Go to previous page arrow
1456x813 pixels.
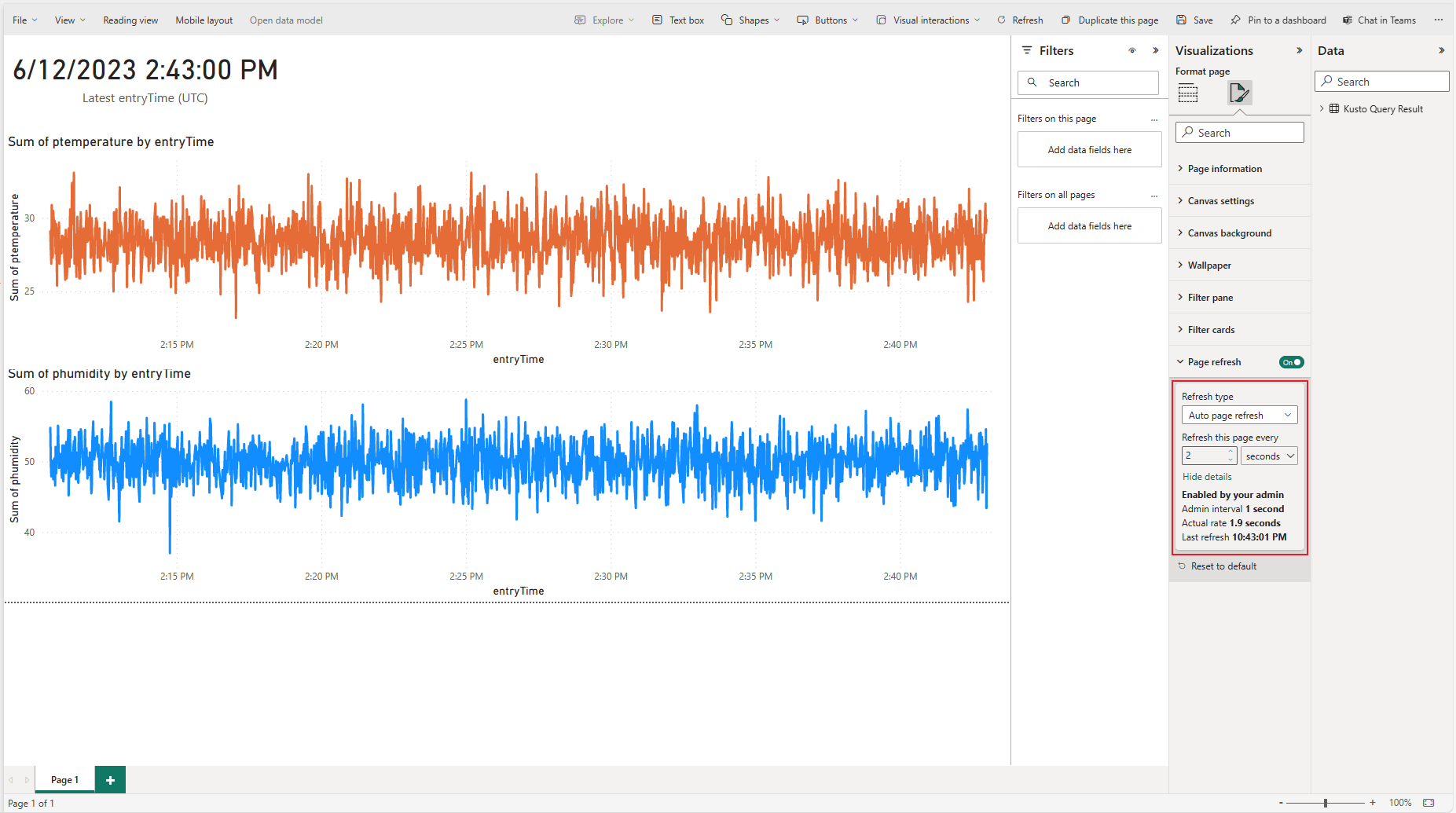tap(11, 780)
